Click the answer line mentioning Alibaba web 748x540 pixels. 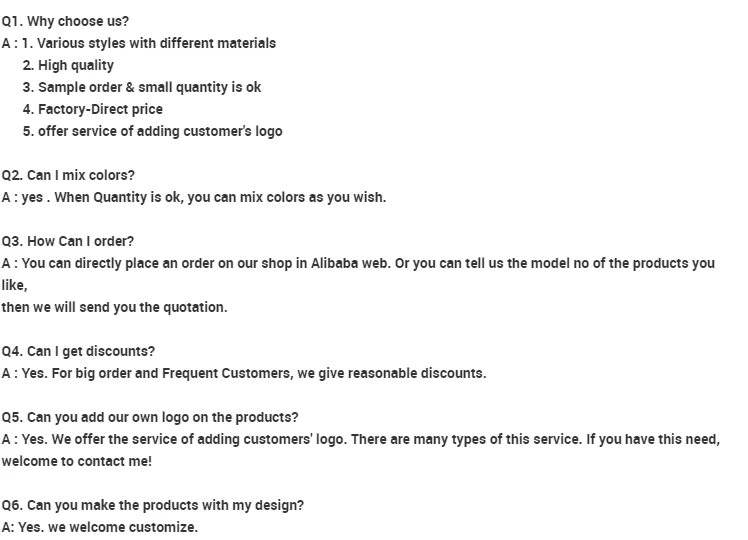pos(358,263)
